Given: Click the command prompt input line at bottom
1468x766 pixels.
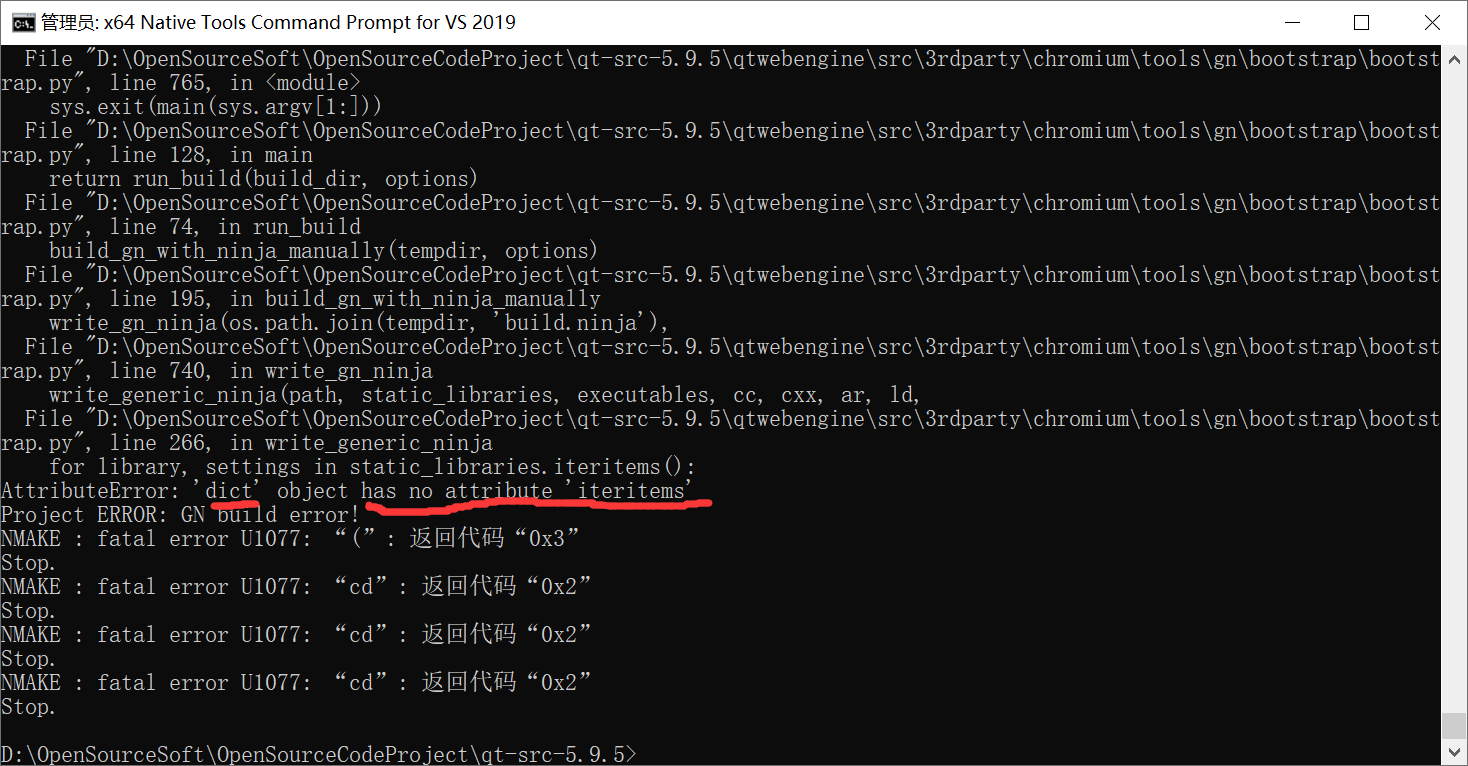Looking at the screenshot, I should 320,754.
